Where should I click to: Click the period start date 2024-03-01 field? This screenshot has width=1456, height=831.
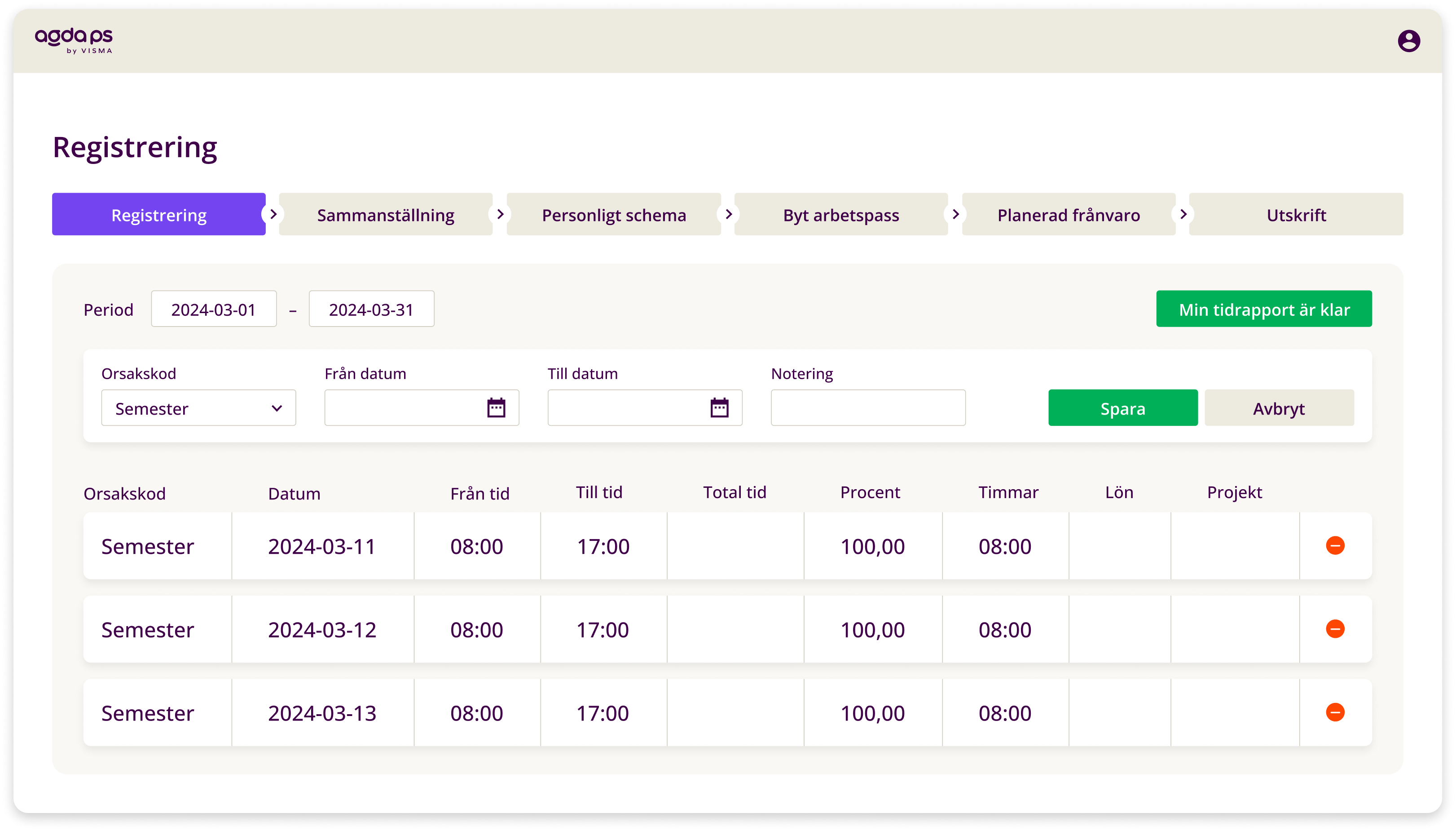[213, 309]
